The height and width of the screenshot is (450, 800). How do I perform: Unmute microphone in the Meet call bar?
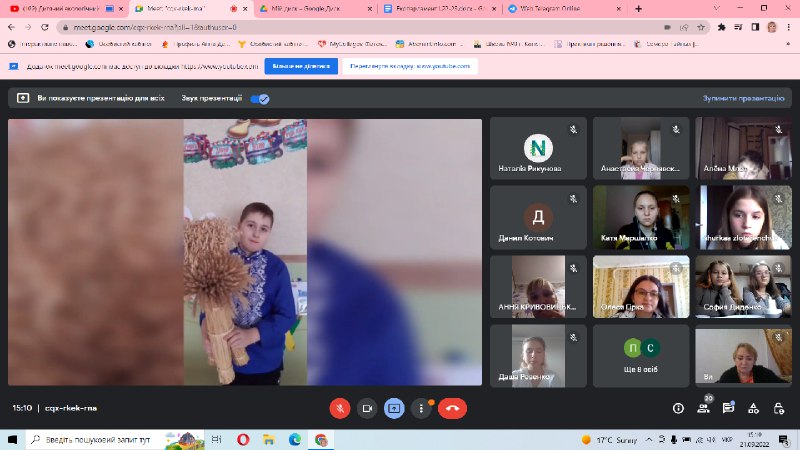tap(340, 408)
